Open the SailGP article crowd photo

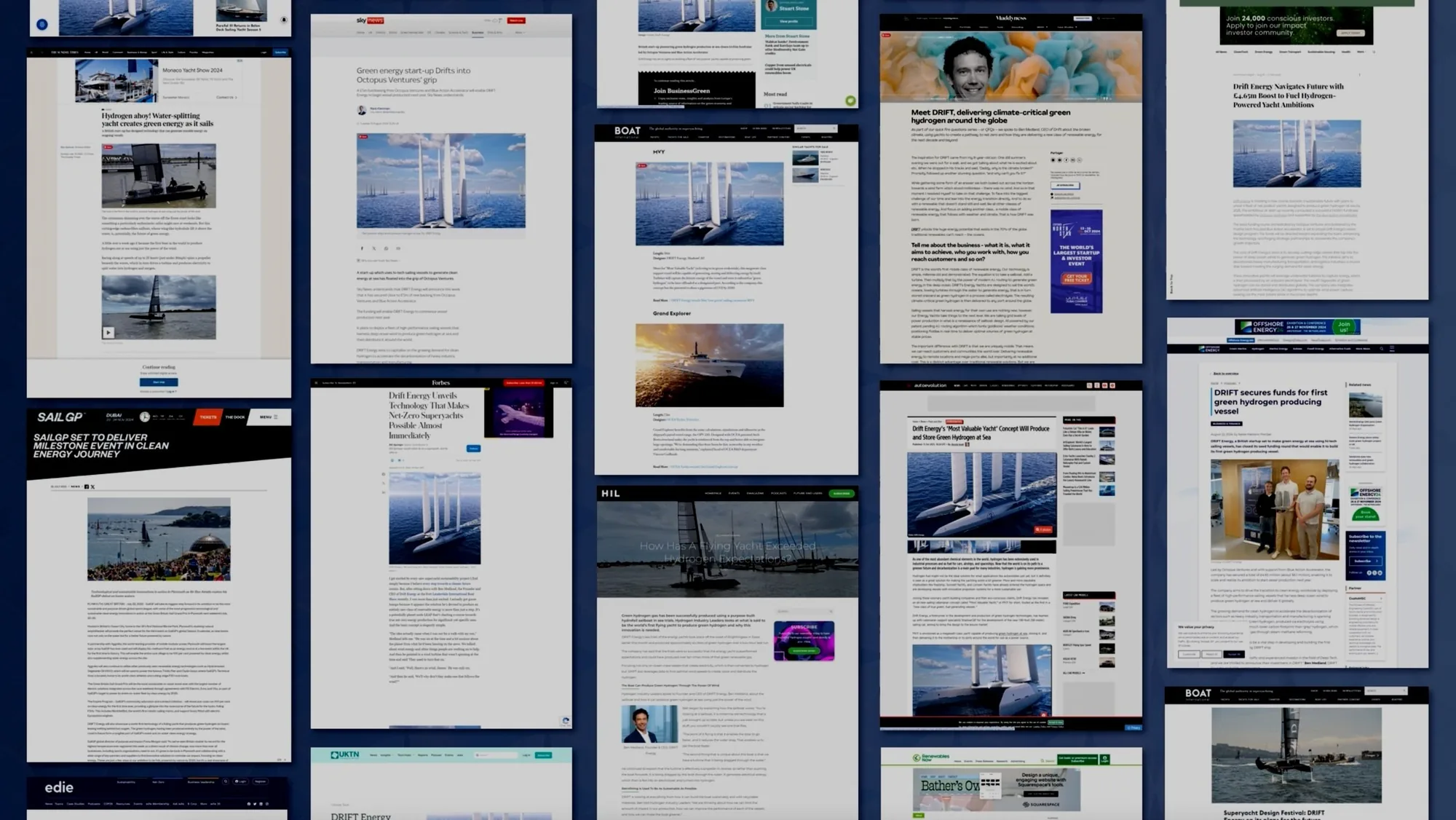click(159, 539)
